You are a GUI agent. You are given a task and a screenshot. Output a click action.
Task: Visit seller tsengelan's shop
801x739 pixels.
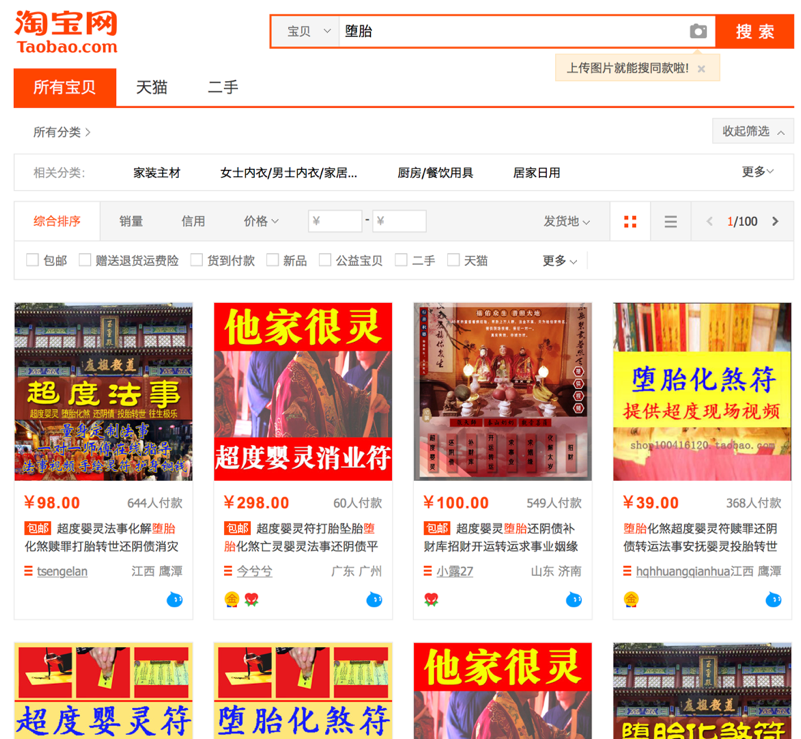tap(62, 571)
